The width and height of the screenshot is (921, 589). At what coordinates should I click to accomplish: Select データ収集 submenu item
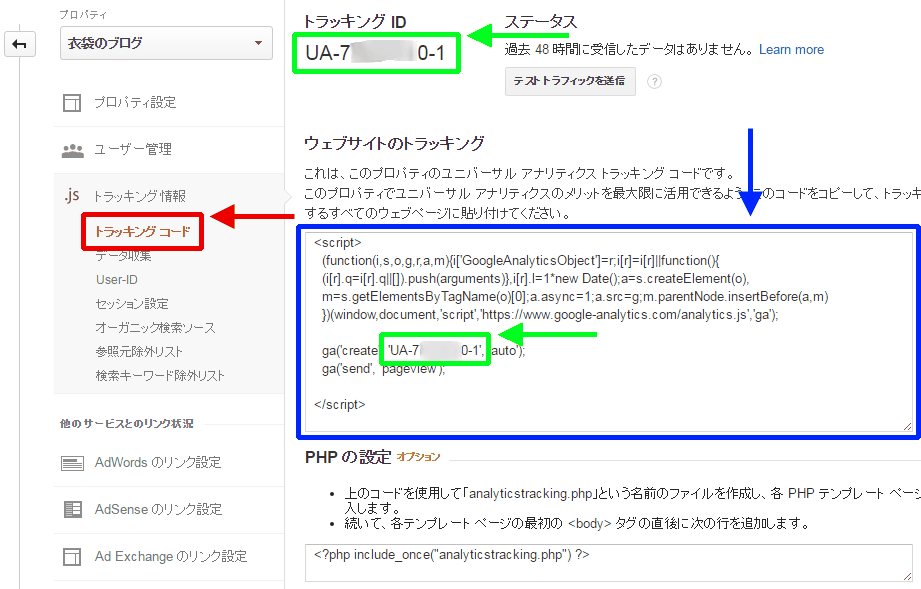click(123, 256)
